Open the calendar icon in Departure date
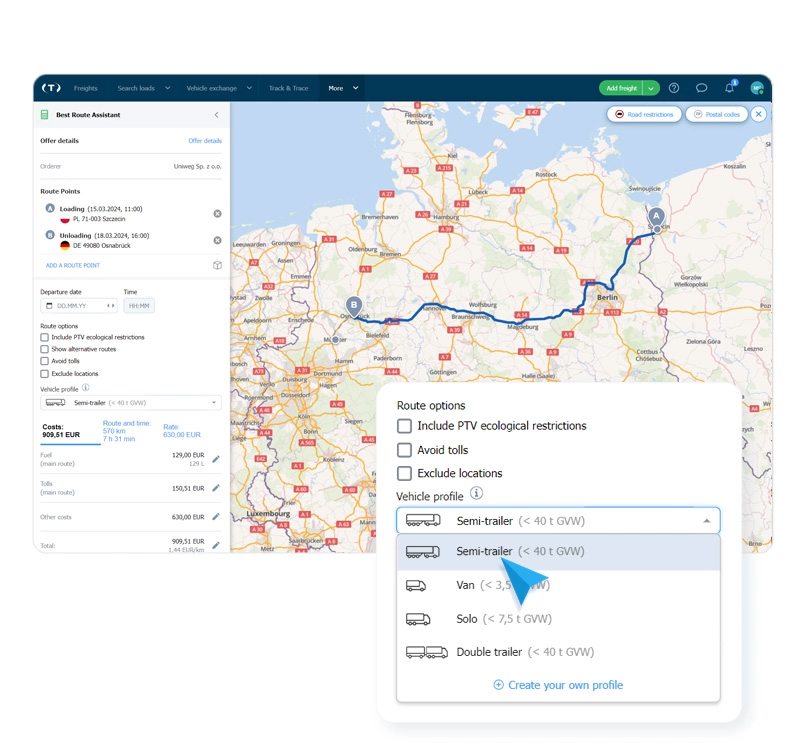The width and height of the screenshot is (800, 750). click(x=49, y=306)
